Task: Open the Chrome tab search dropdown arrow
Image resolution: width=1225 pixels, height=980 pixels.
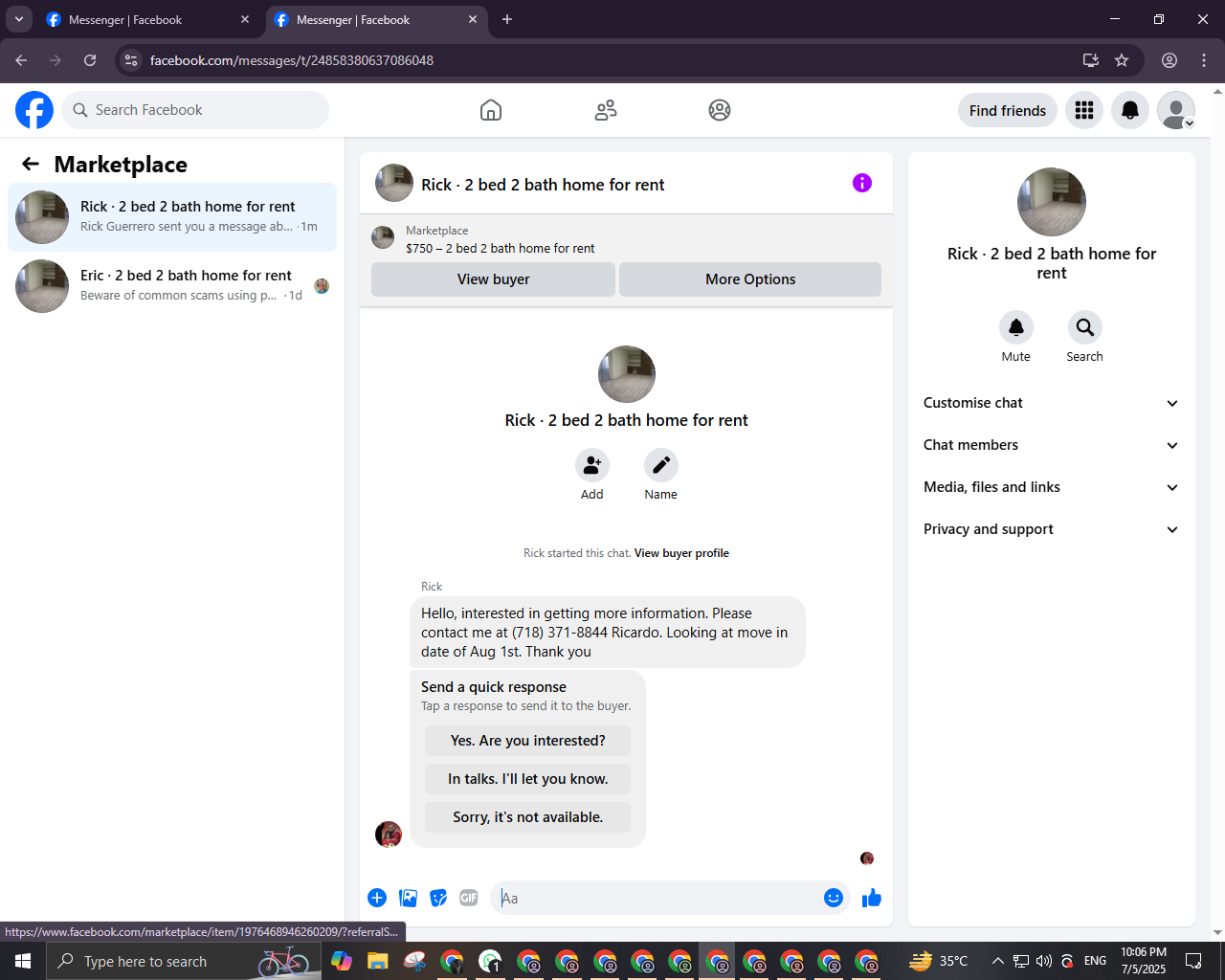Action: pos(19,19)
